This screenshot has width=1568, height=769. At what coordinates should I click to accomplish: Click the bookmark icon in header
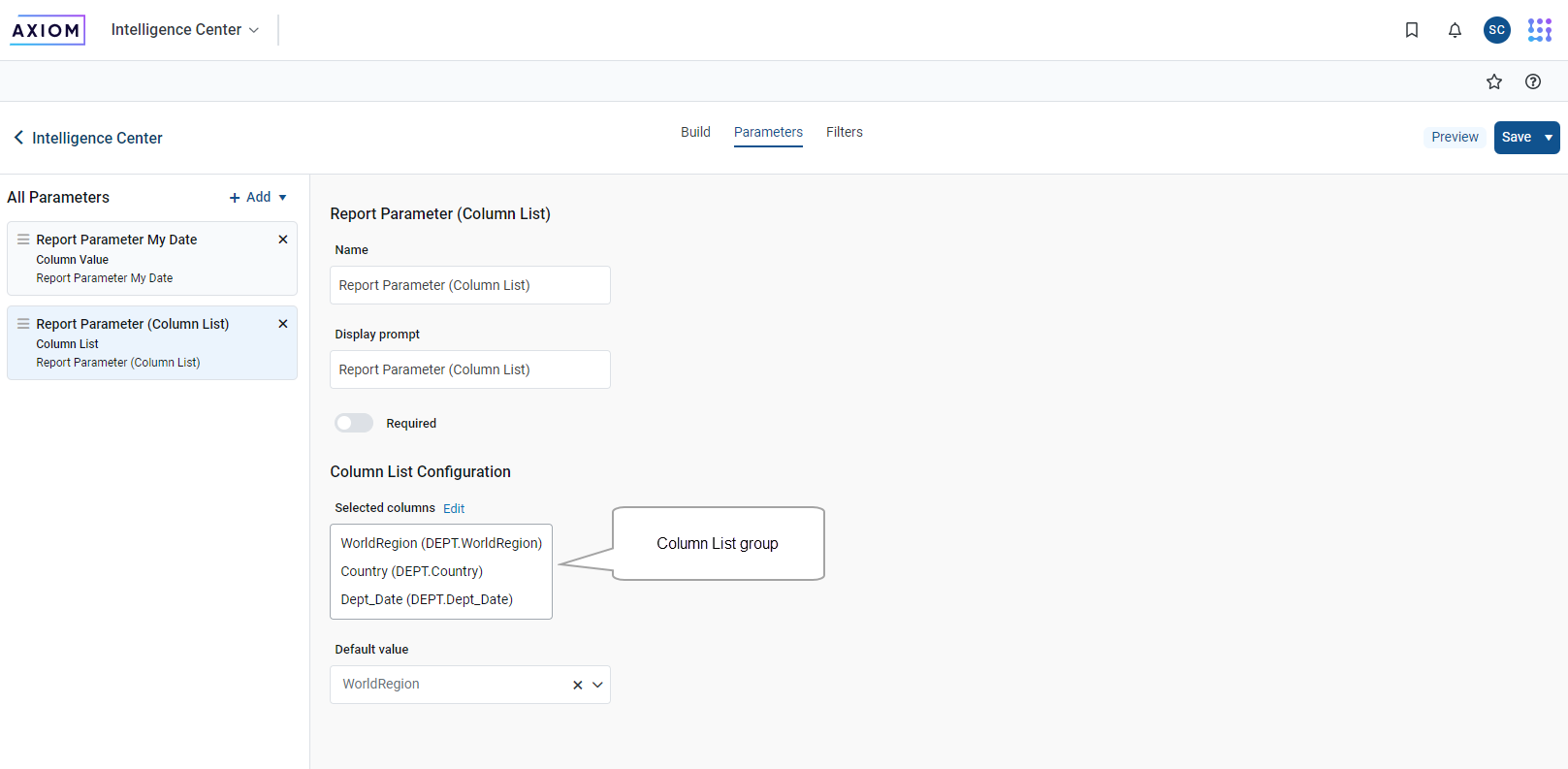(x=1412, y=30)
